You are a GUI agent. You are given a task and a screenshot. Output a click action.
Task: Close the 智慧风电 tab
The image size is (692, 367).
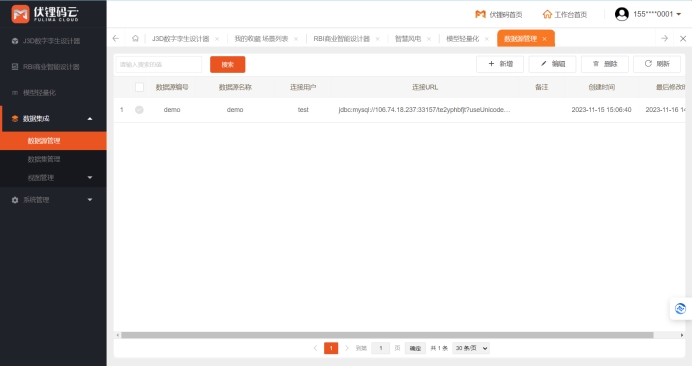coord(429,39)
